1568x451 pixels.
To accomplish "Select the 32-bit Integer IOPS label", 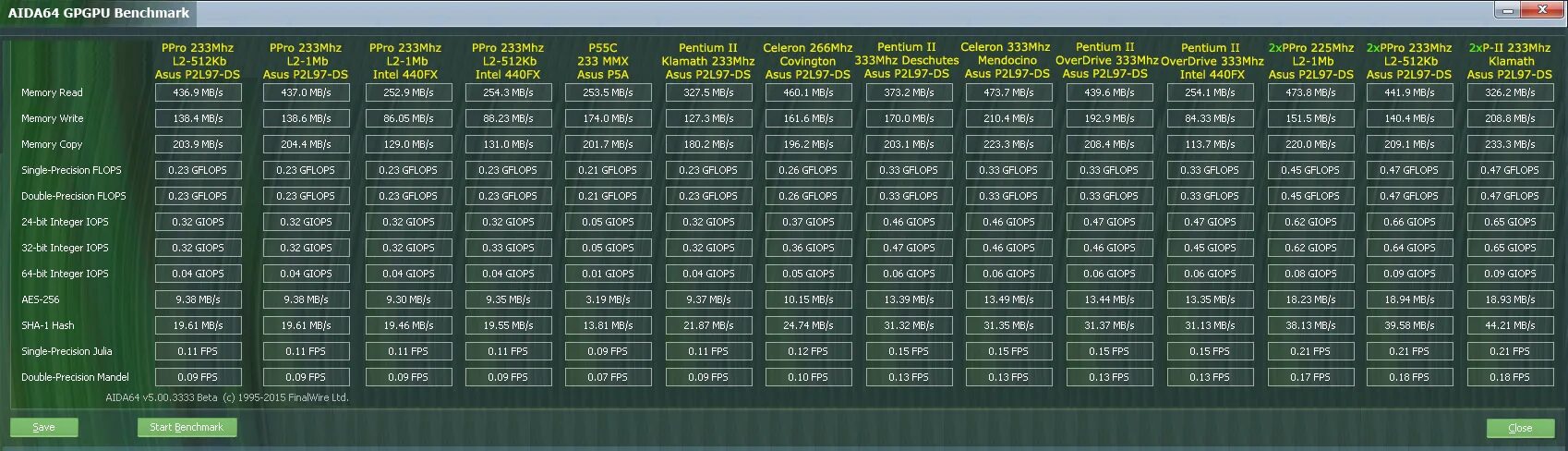I will 65,248.
